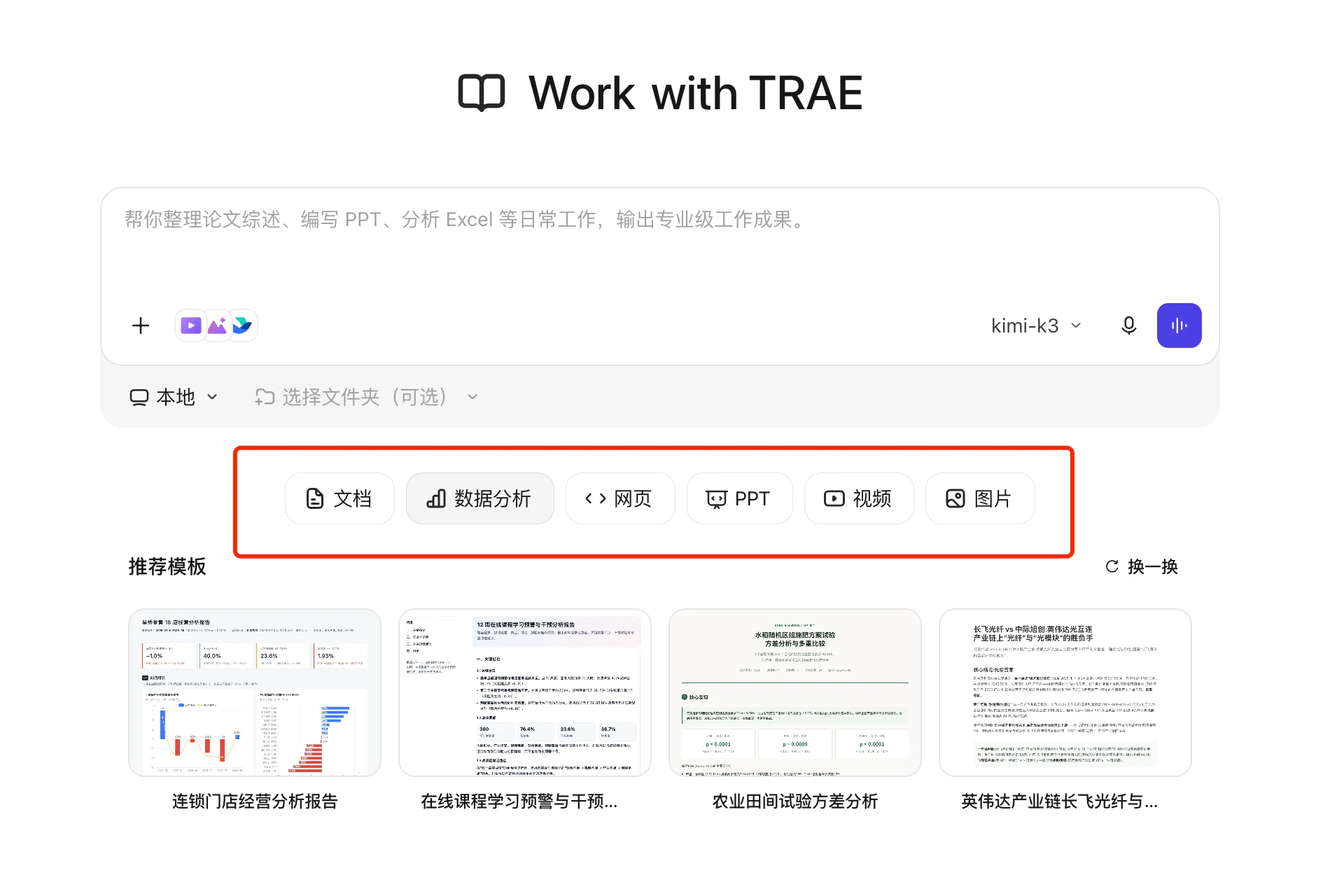The image size is (1344, 896).
Task: Select the 网页 category chip
Action: [x=619, y=498]
